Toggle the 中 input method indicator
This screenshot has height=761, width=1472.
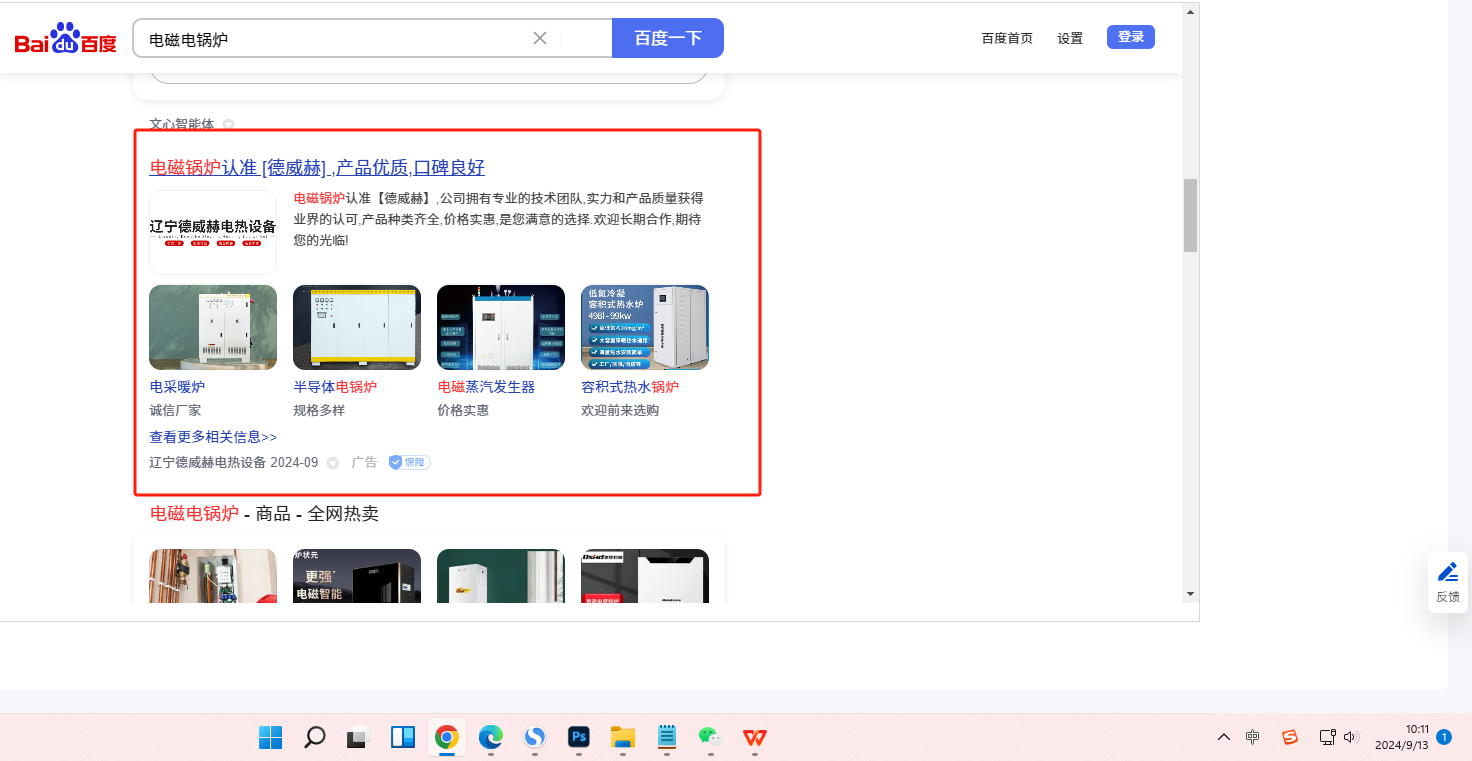coord(1253,738)
